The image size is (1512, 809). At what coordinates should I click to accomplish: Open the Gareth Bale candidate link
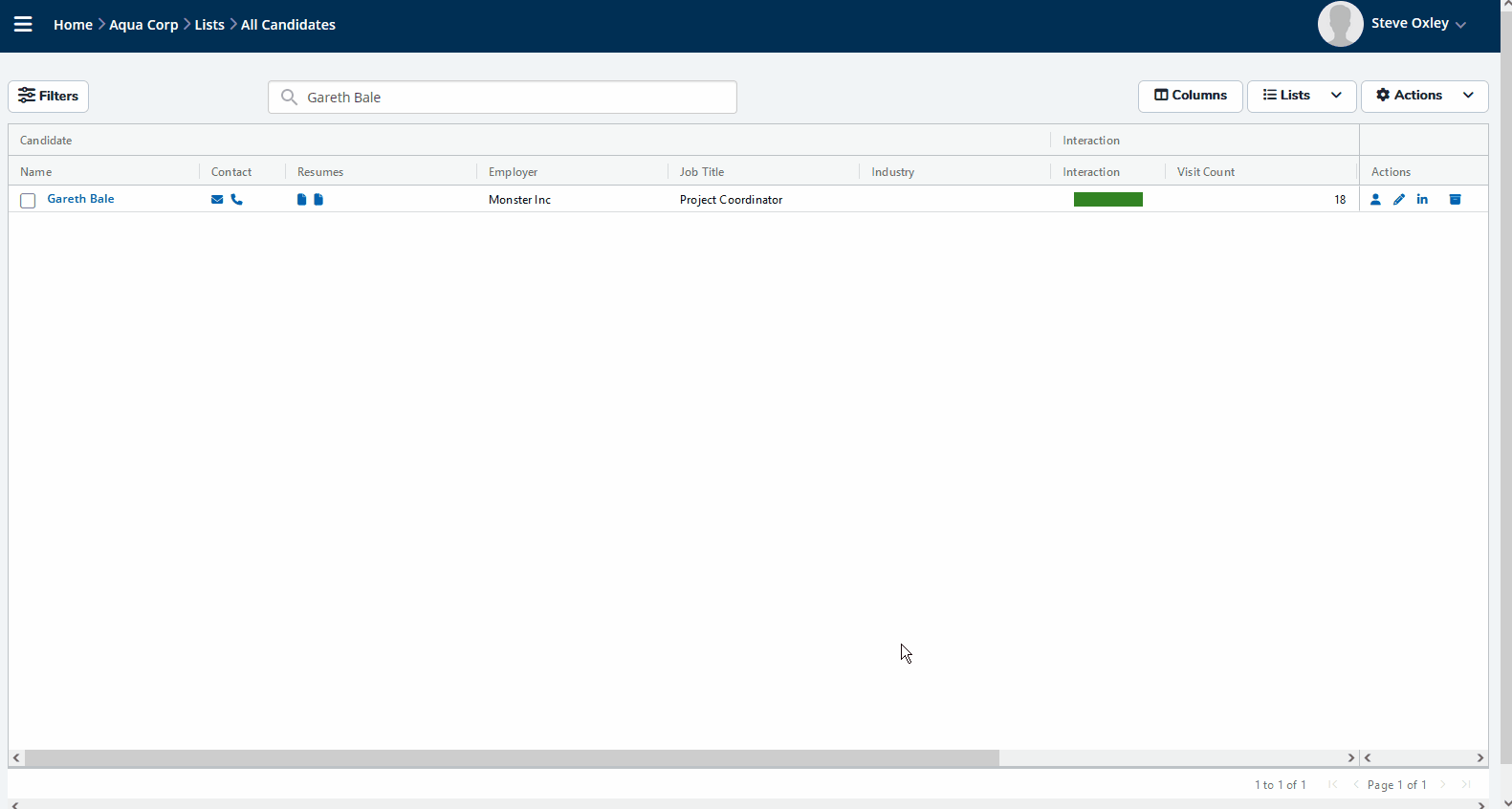coord(81,199)
